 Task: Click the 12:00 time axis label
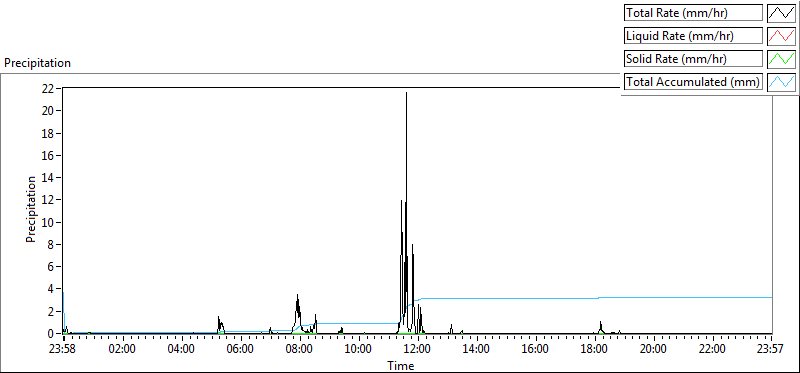tap(417, 350)
